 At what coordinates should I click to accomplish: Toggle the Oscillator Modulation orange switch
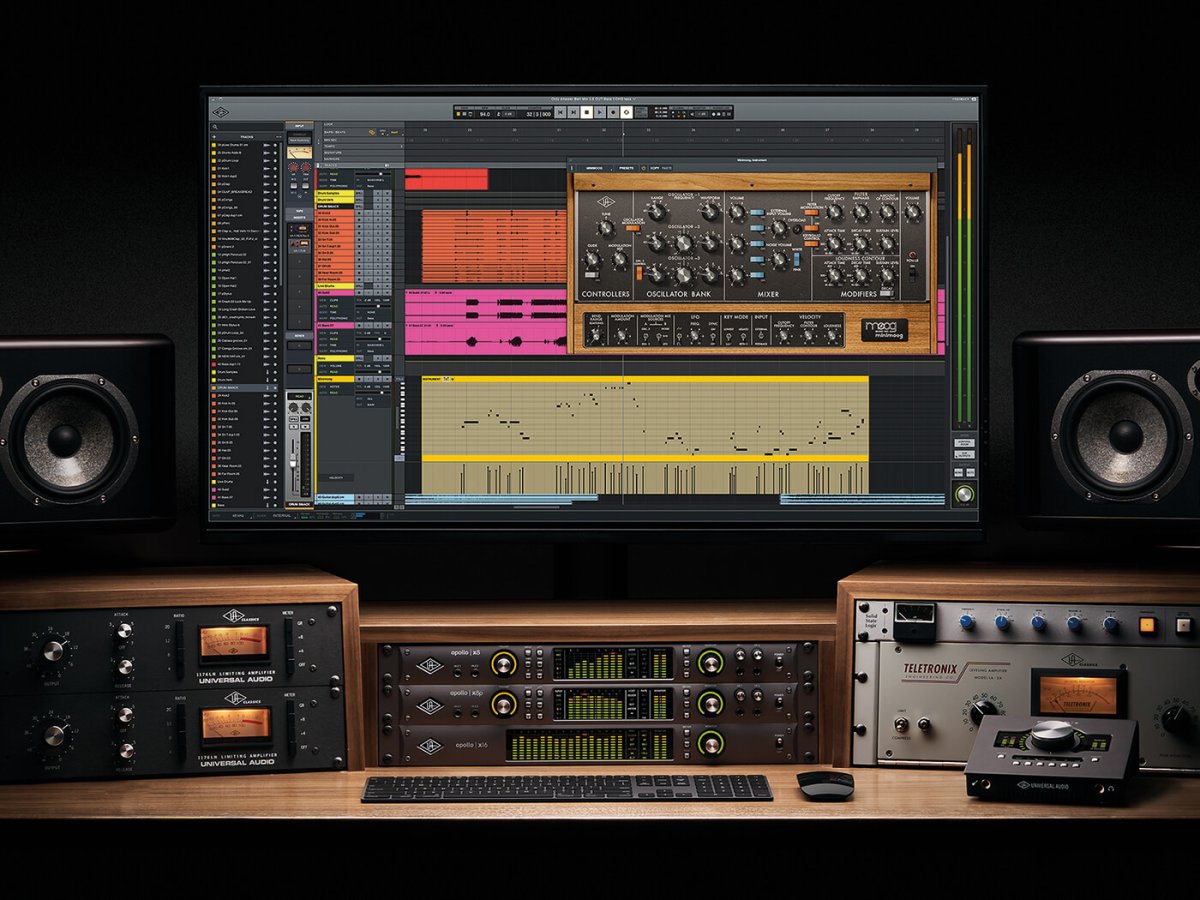pyautogui.click(x=633, y=228)
